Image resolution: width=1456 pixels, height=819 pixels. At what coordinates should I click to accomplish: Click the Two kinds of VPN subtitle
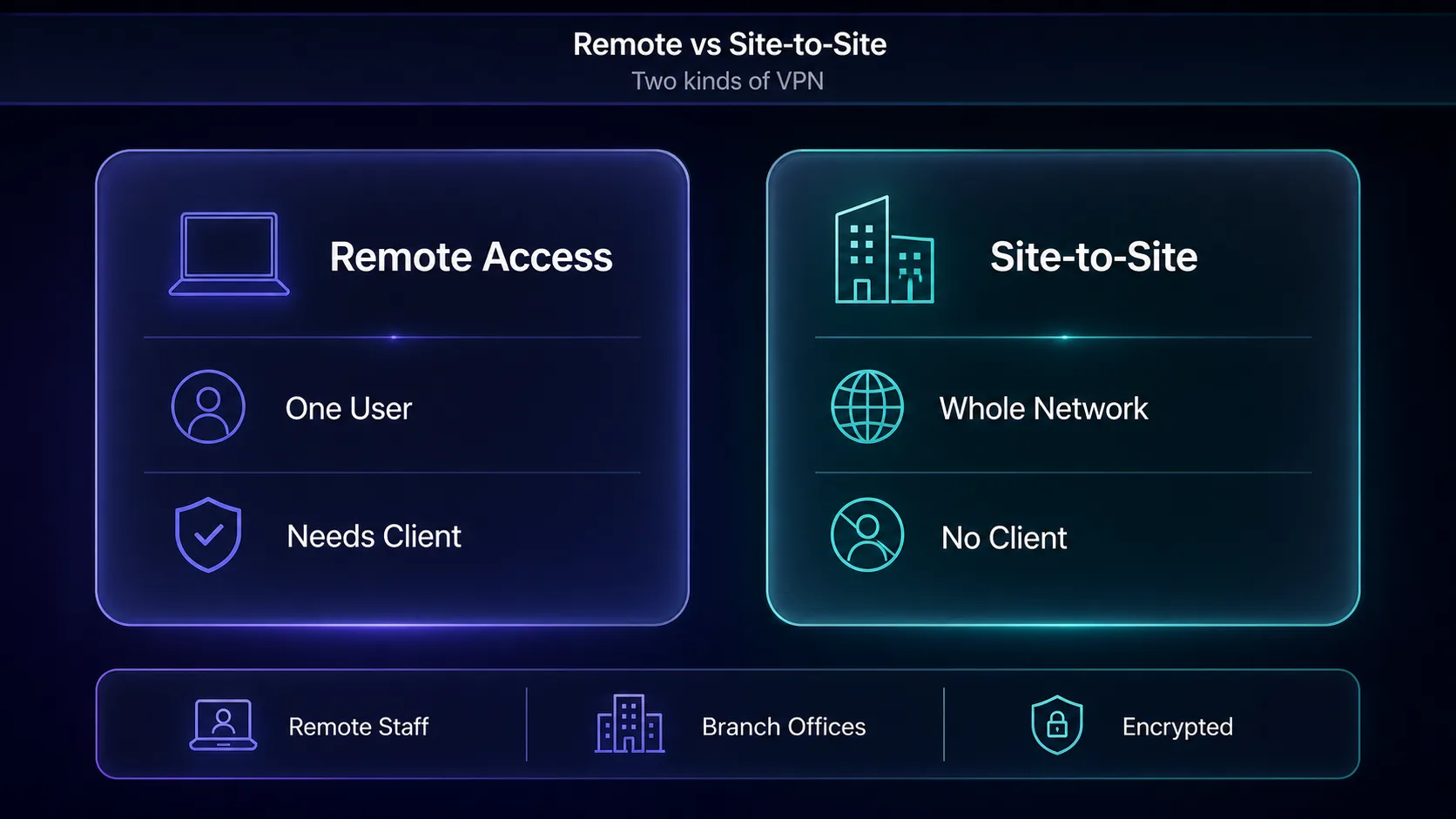(x=727, y=81)
